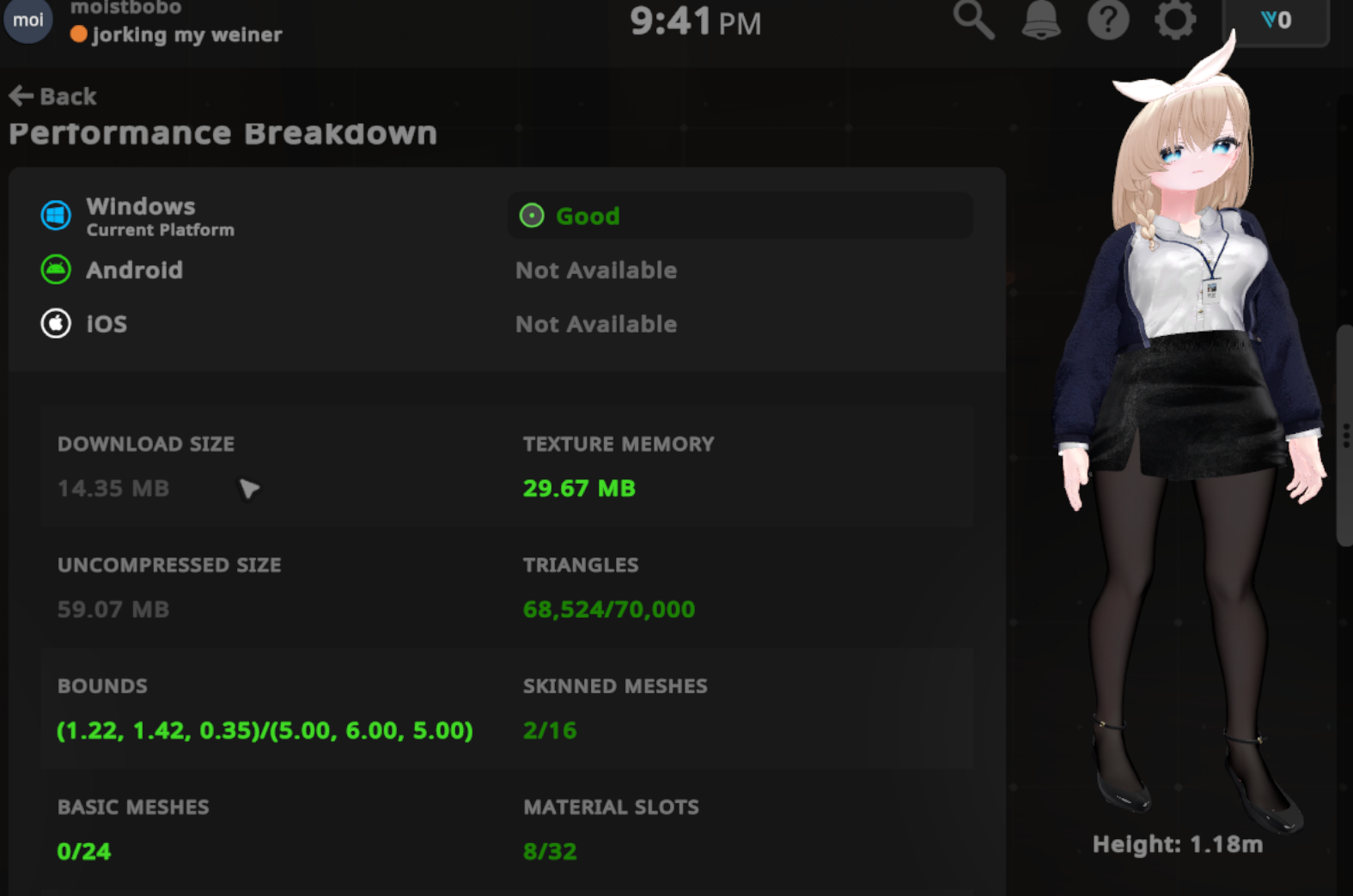This screenshot has width=1353, height=896.
Task: Click the 9:41 PM clock
Action: tap(696, 21)
